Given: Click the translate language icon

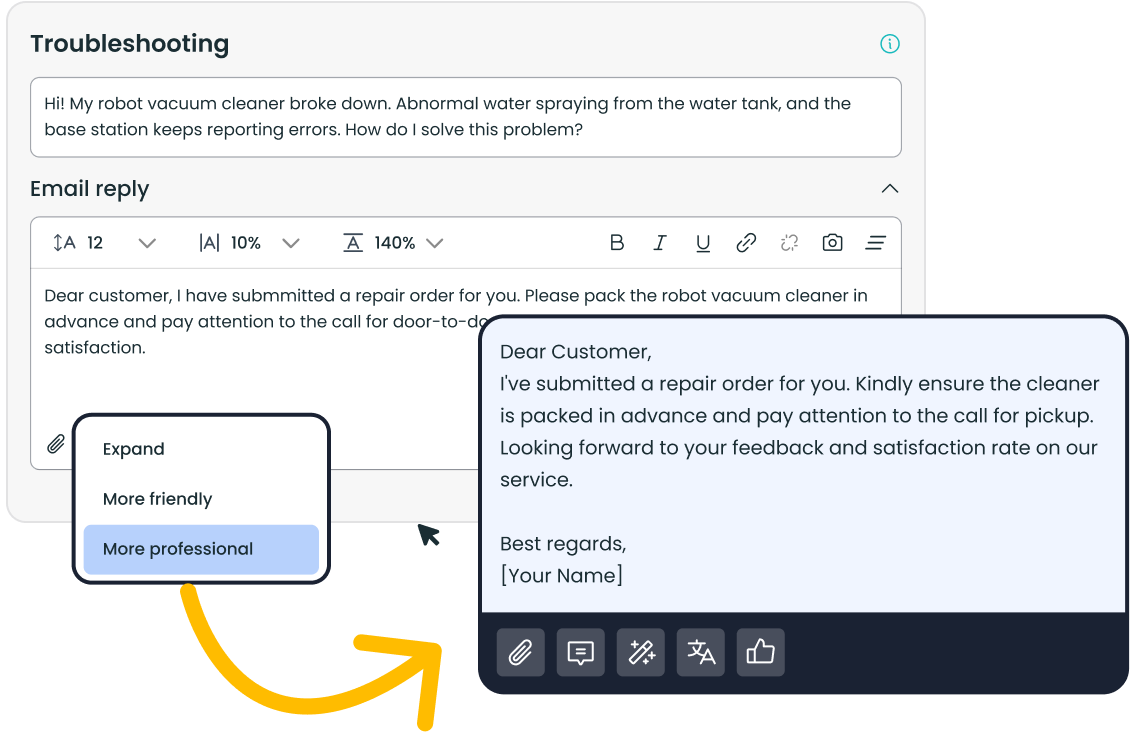Looking at the screenshot, I should tap(700, 653).
